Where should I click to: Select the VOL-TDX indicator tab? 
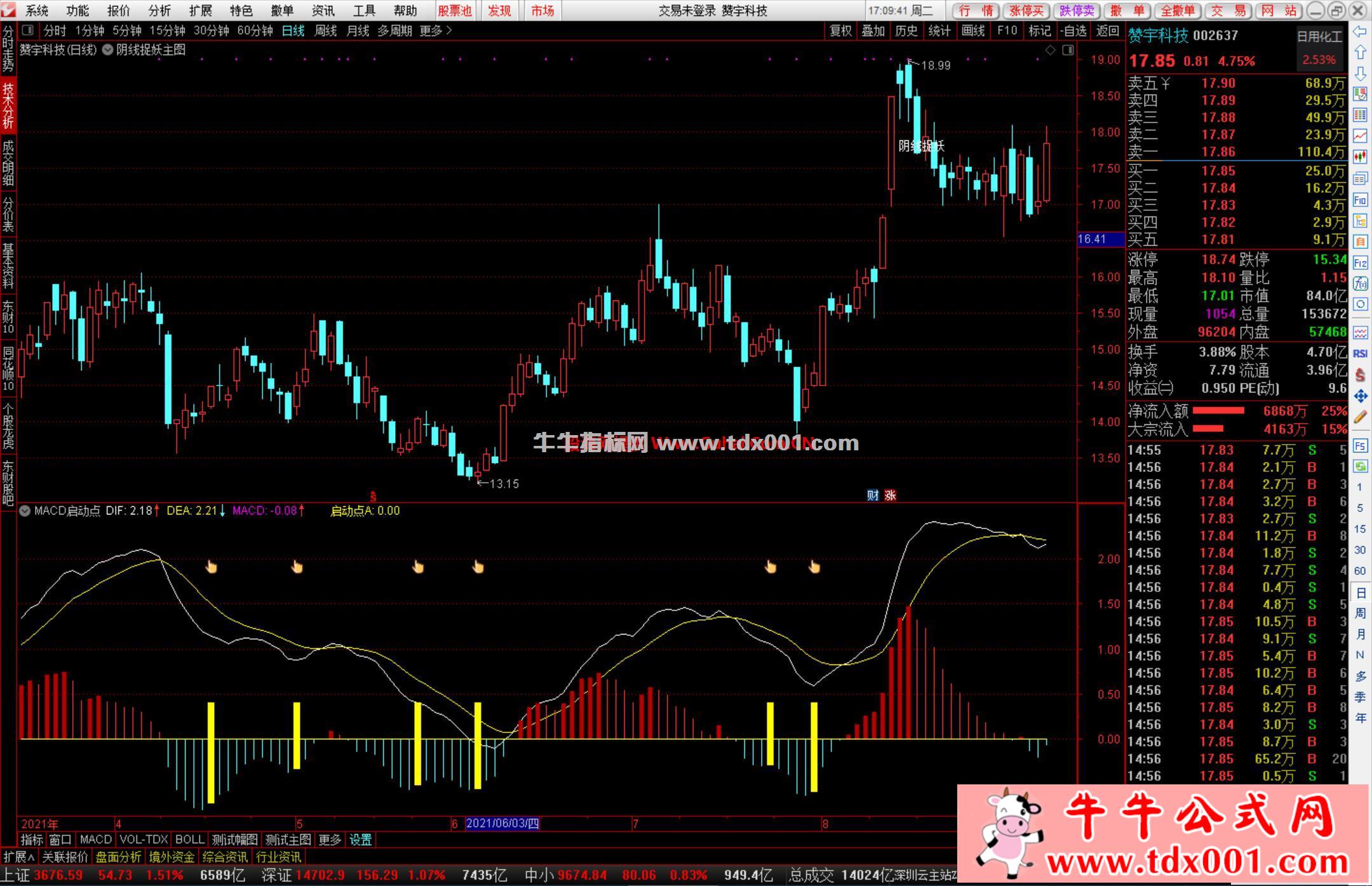click(144, 840)
